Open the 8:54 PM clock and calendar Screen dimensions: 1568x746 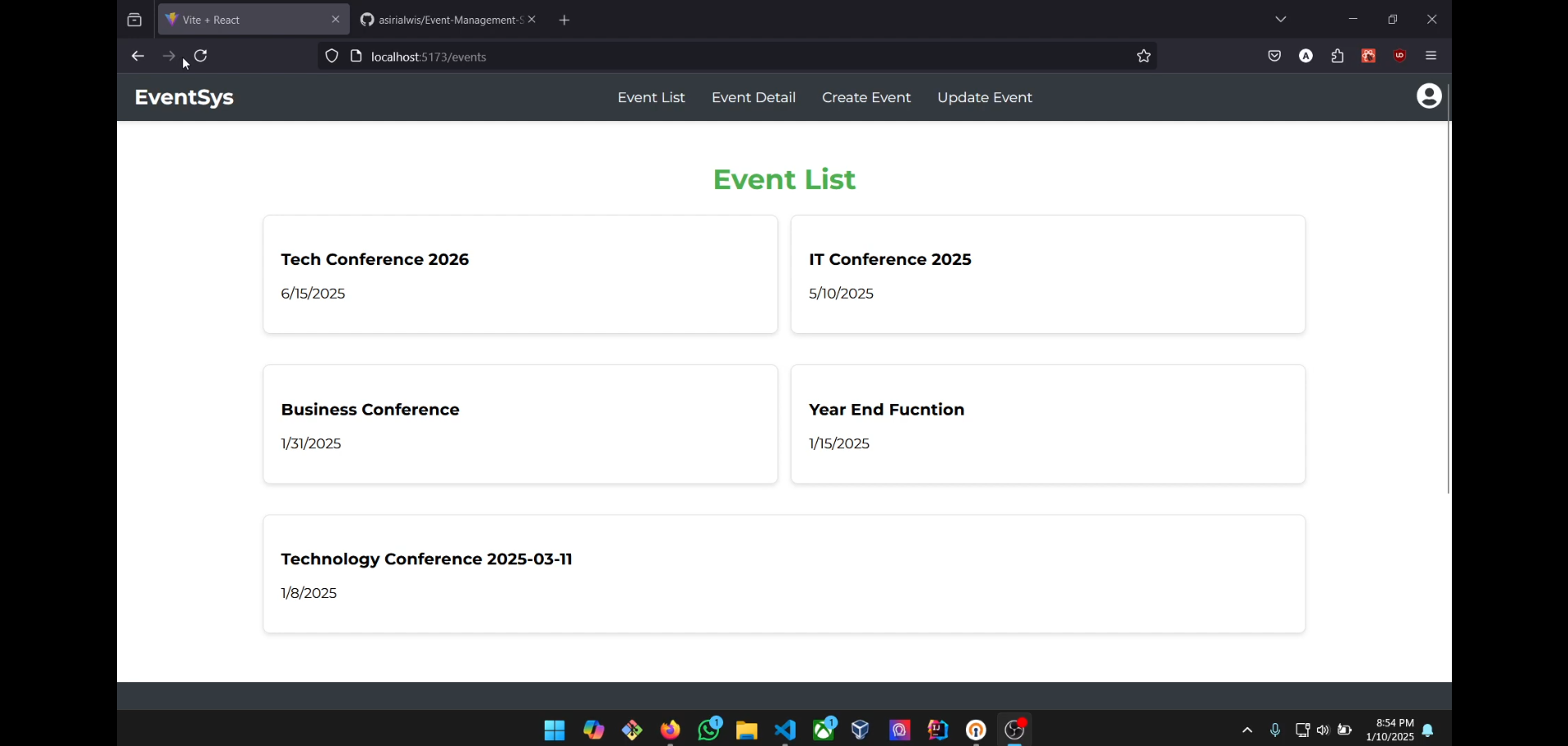coord(1390,730)
